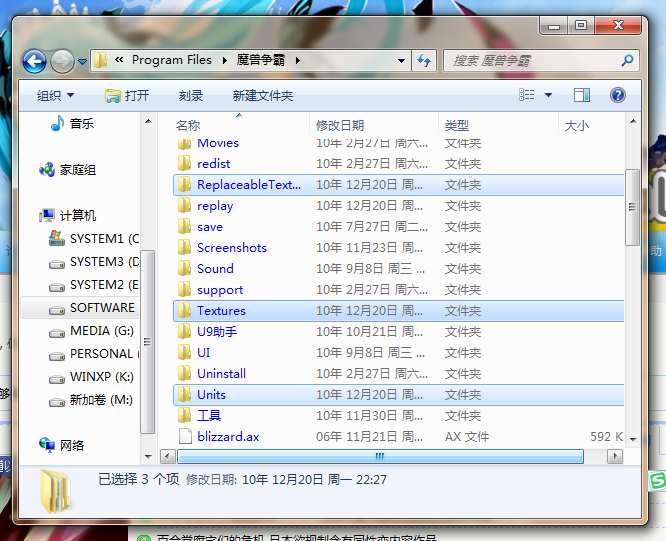
Task: Click the refresh icon beside address bar
Action: coord(424,61)
